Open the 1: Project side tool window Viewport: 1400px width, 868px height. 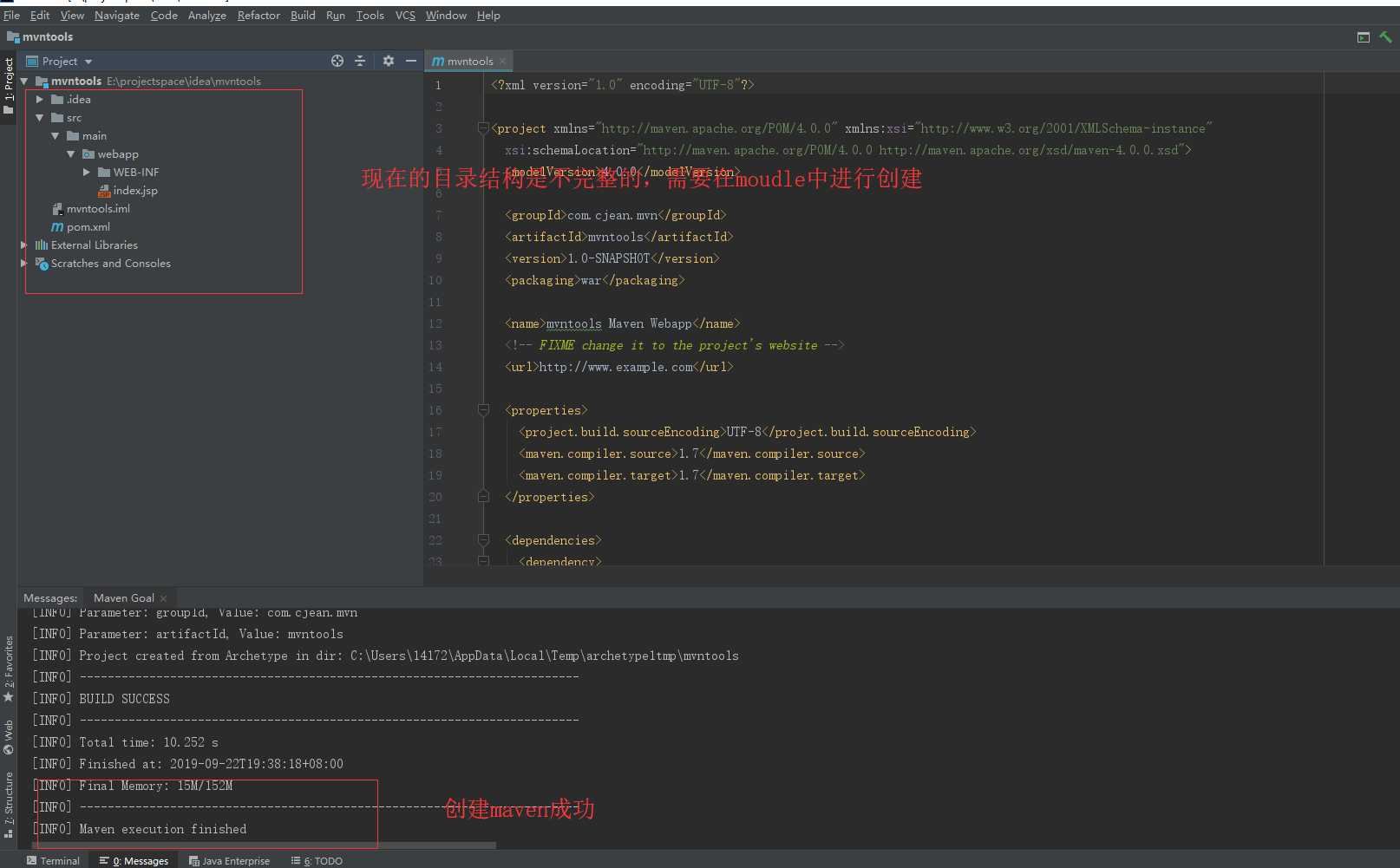click(9, 87)
